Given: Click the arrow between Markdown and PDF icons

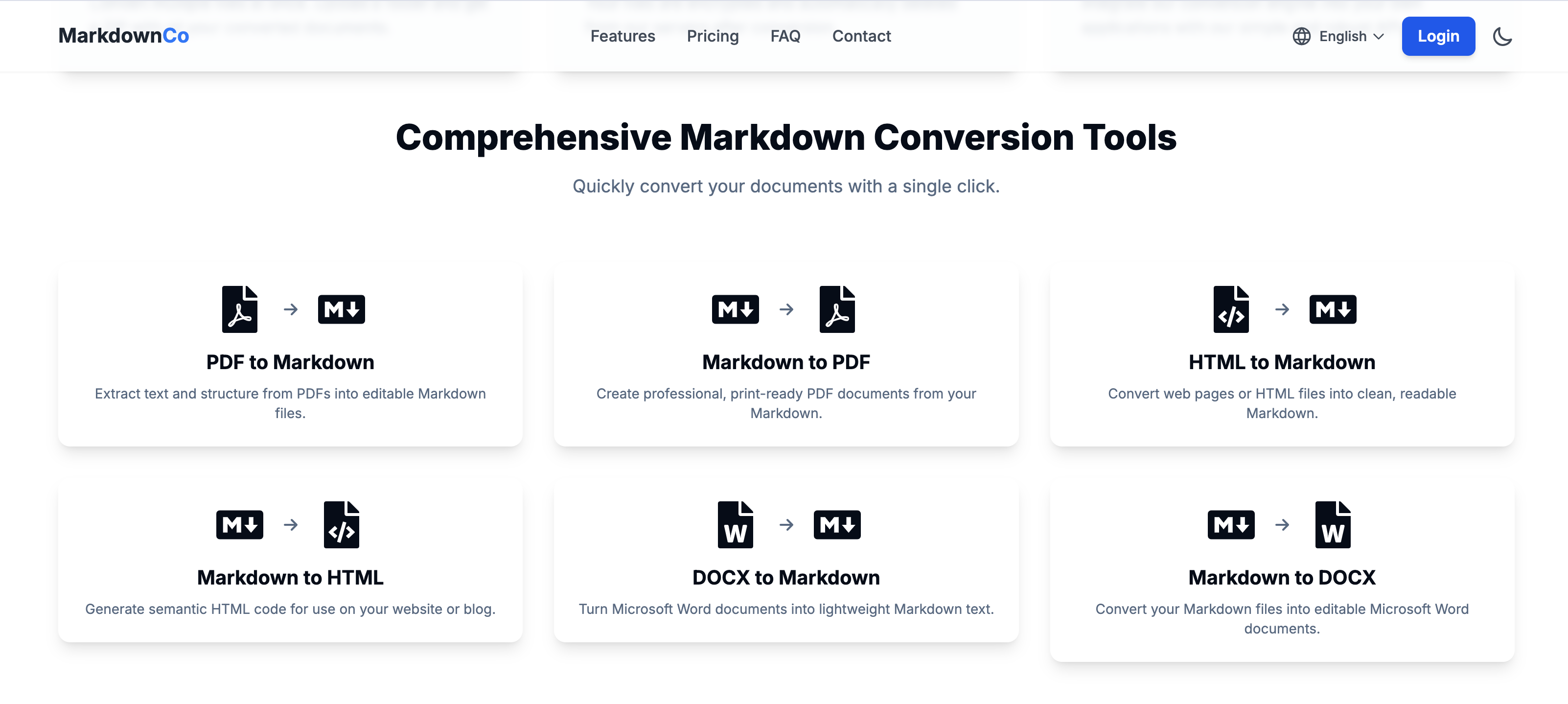Looking at the screenshot, I should click(787, 309).
